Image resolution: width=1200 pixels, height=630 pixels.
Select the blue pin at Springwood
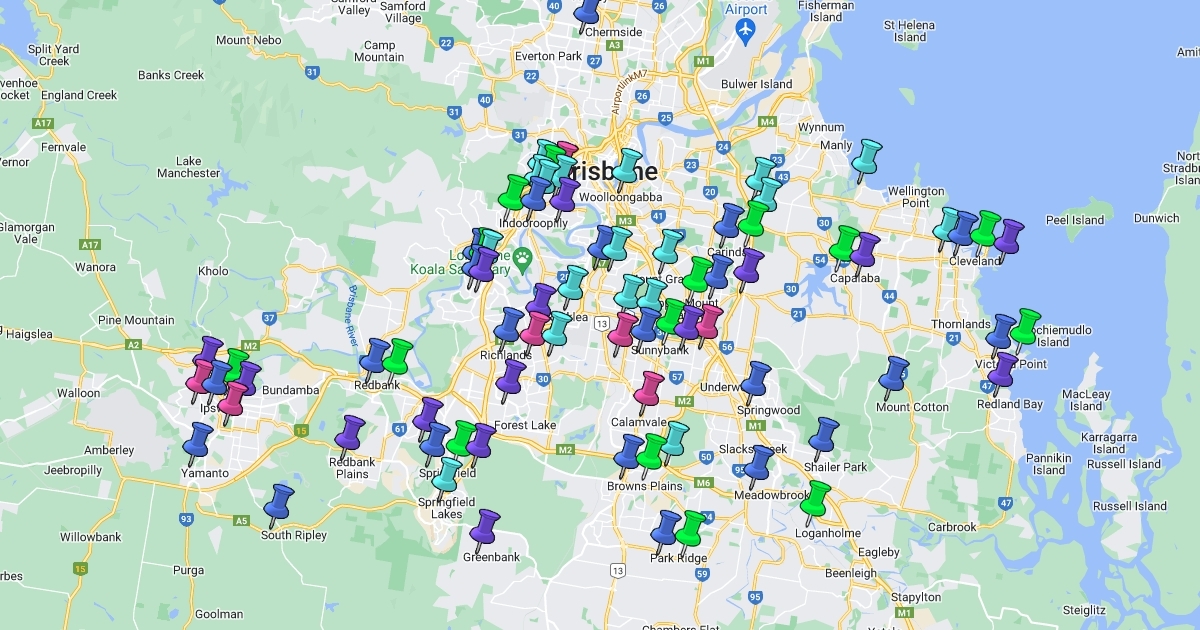(x=757, y=379)
